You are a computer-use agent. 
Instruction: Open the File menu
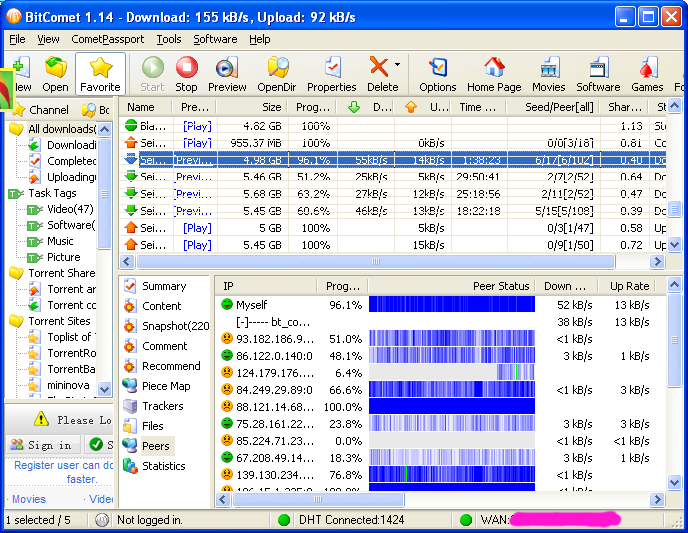coord(17,39)
